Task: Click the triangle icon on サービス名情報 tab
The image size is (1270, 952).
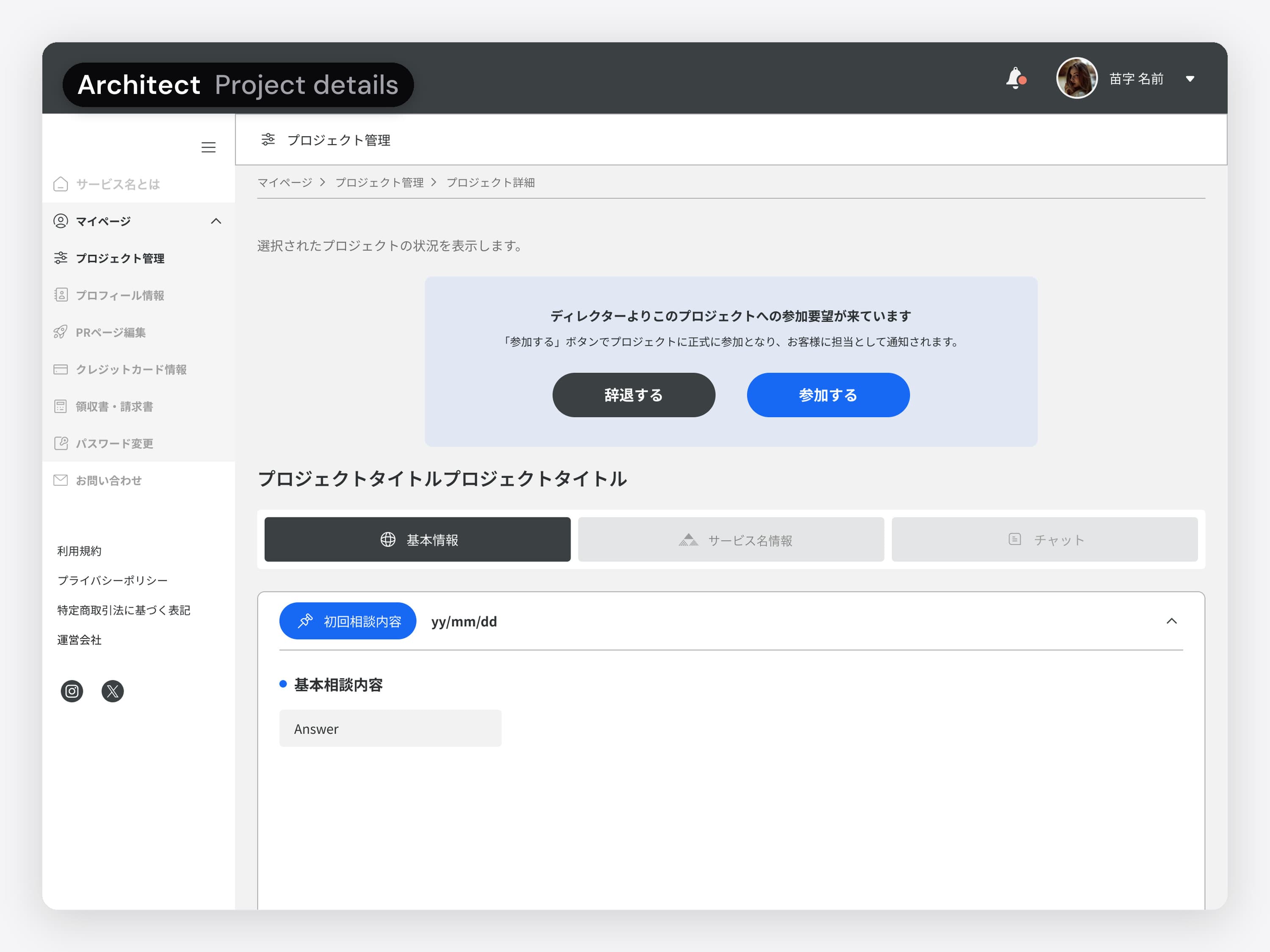Action: pos(688,539)
